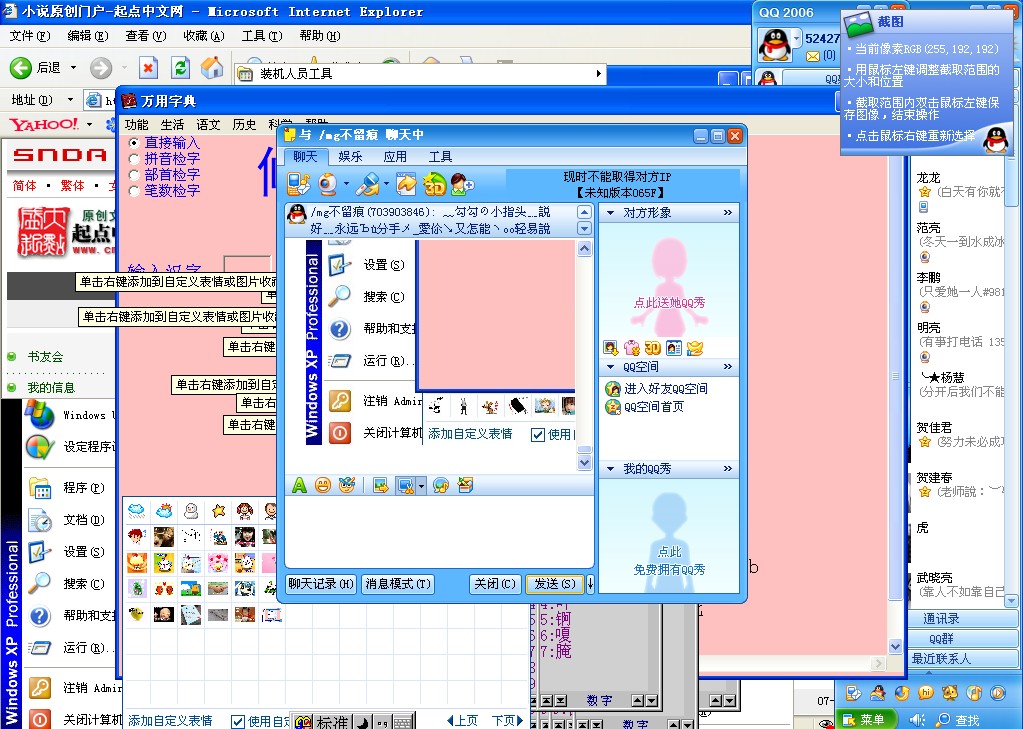Switch to the 应用 tab in chat window

(395, 157)
